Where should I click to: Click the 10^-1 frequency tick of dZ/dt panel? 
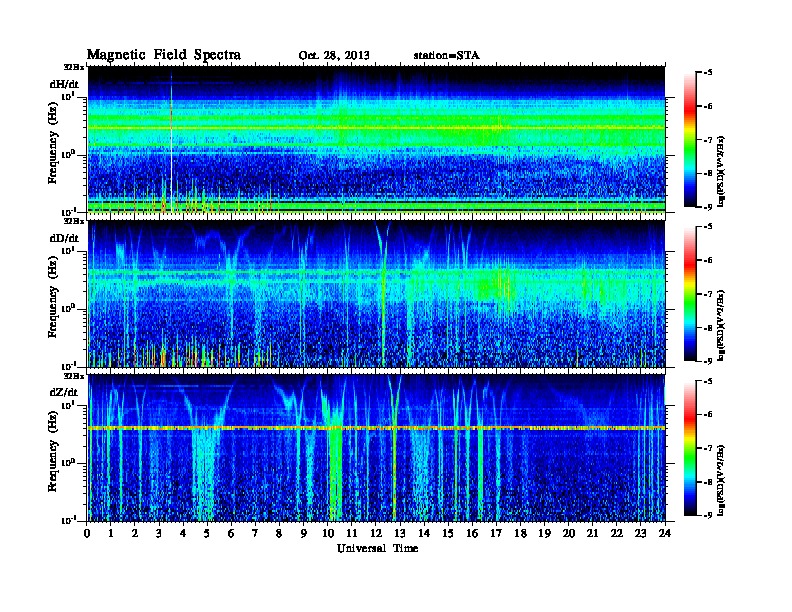pos(68,520)
